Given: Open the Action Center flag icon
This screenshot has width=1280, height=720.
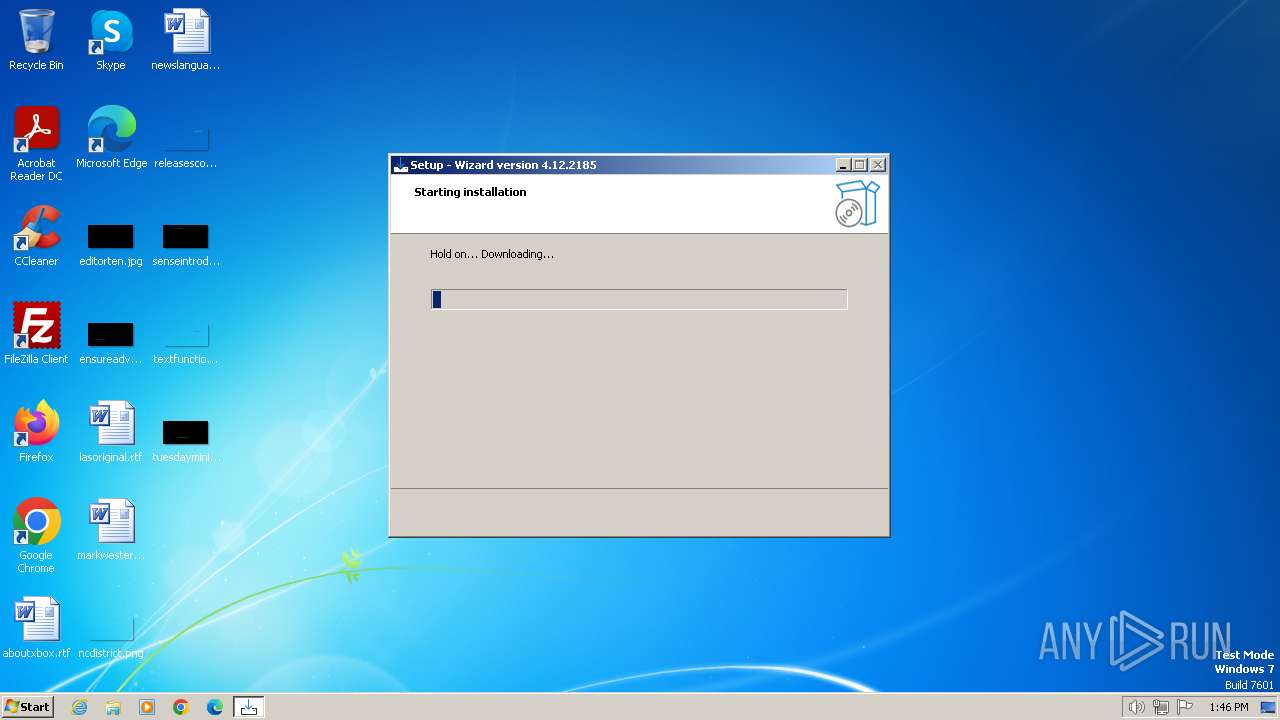Looking at the screenshot, I should (x=1185, y=707).
